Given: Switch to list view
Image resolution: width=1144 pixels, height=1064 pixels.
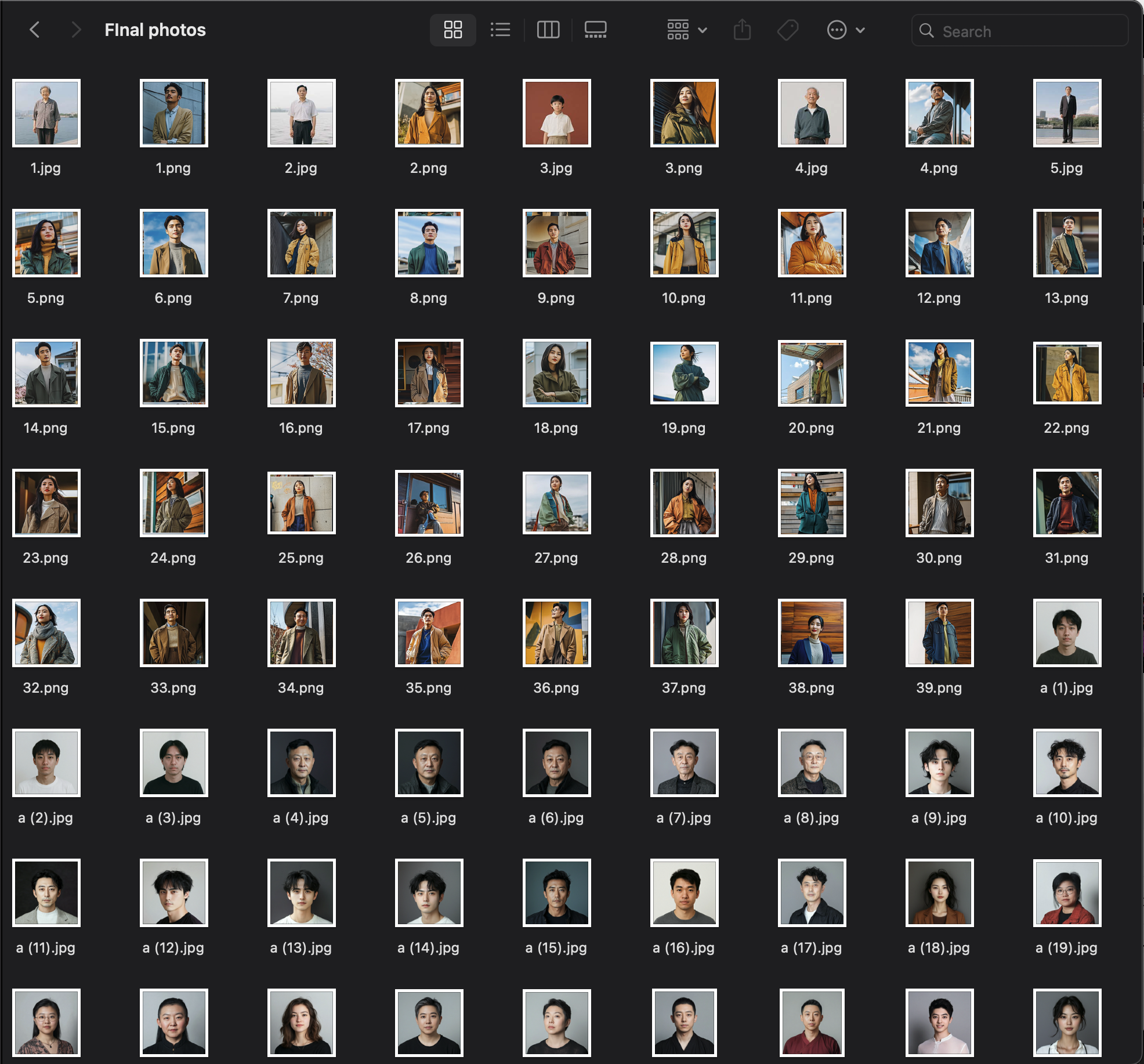Looking at the screenshot, I should [500, 30].
